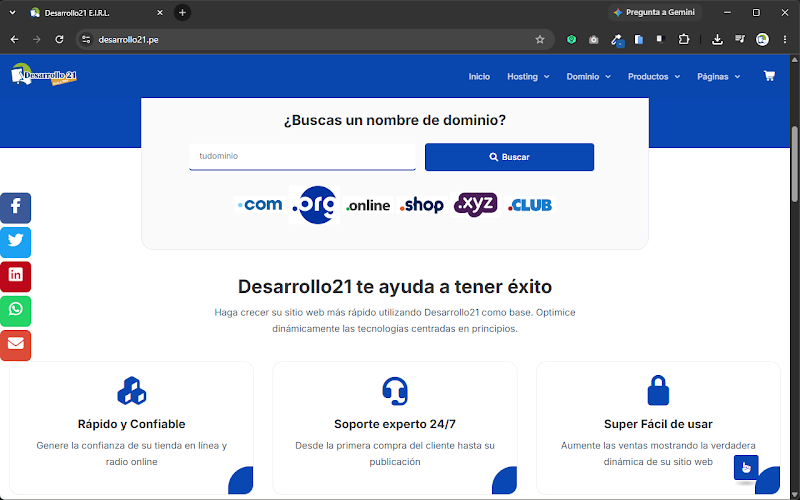Image resolution: width=800 pixels, height=500 pixels.
Task: Open the extensions puzzle icon
Action: pyautogui.click(x=684, y=39)
